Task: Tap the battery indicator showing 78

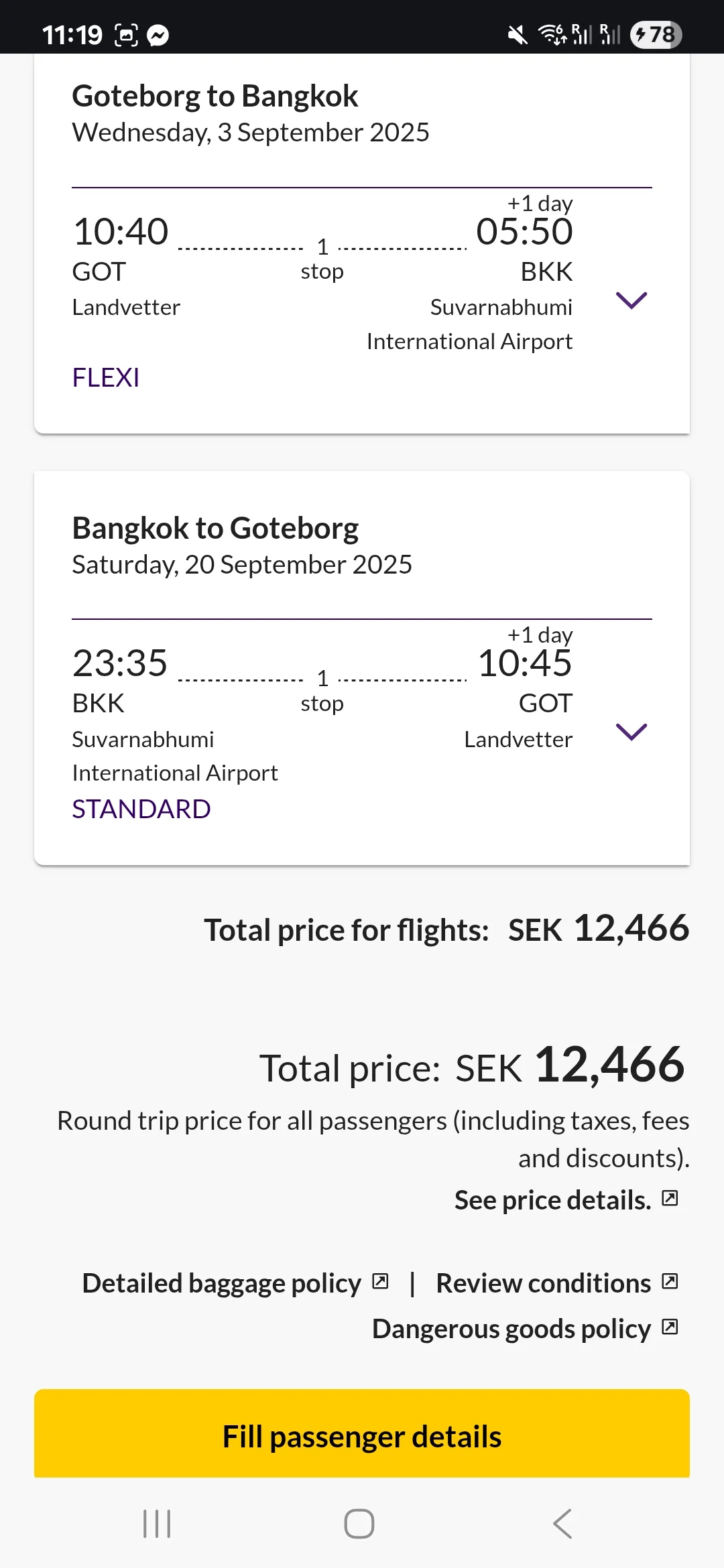Action: point(656,35)
